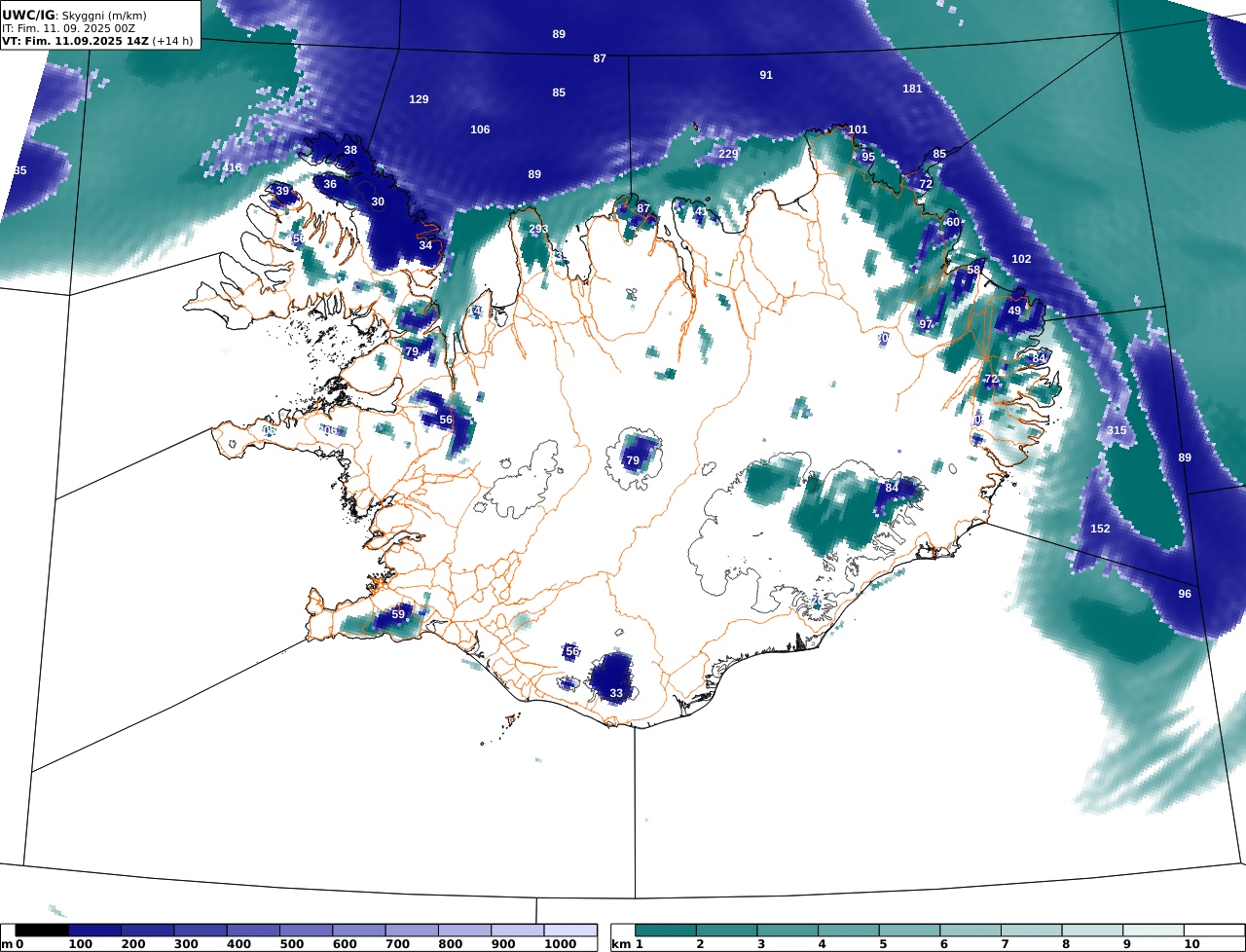Screen dimensions: 1246x952
Task: Click the 500–600 m purple legend swatch
Action: [x=306, y=931]
